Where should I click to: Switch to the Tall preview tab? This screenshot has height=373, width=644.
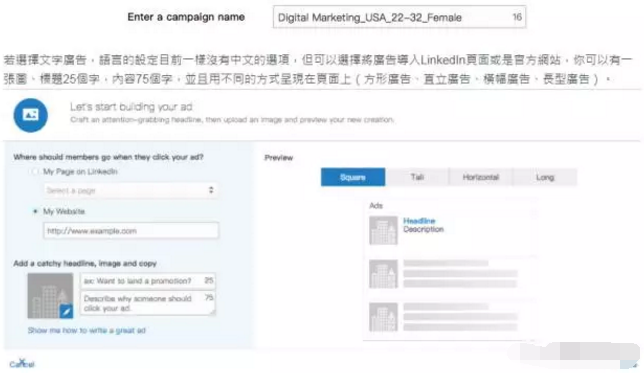pos(417,177)
